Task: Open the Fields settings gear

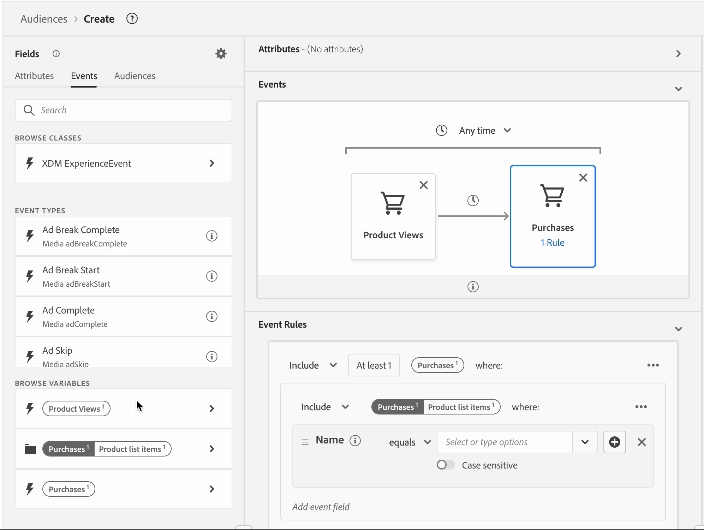Action: [221, 54]
